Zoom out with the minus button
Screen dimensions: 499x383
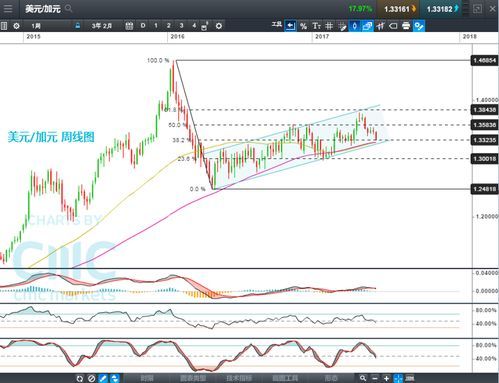coord(375,378)
